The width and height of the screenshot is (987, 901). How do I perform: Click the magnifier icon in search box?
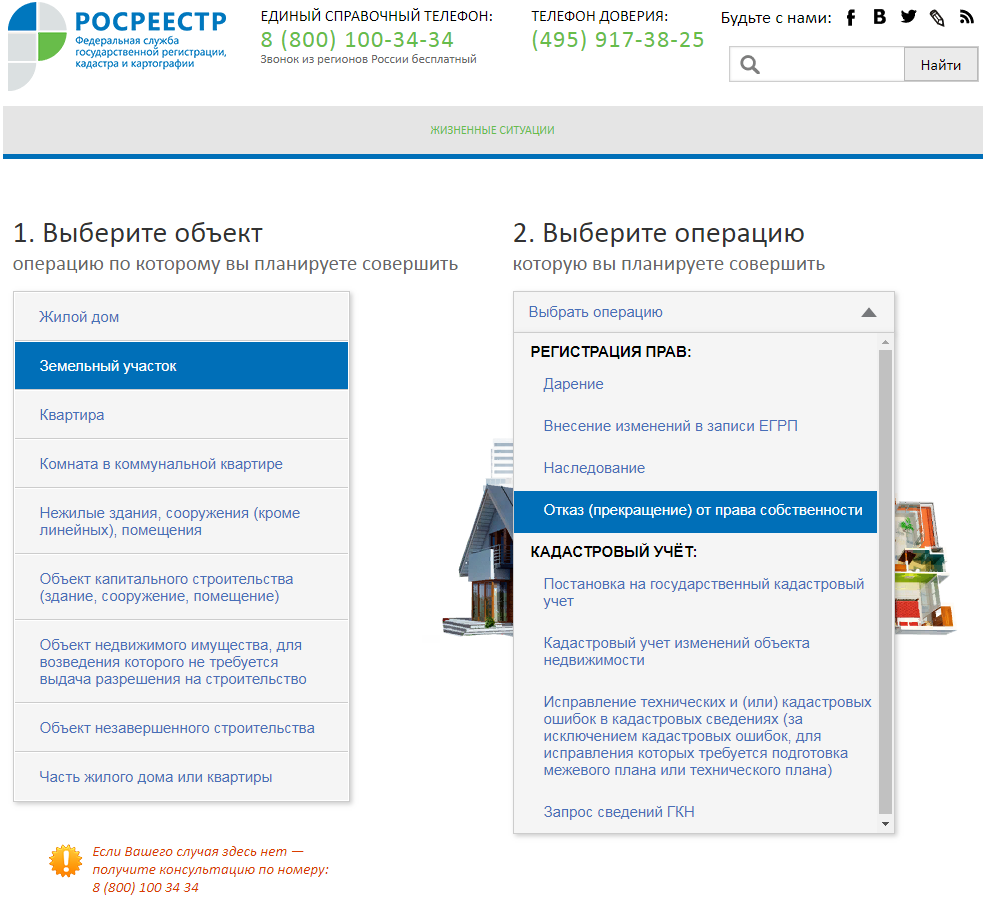(750, 64)
